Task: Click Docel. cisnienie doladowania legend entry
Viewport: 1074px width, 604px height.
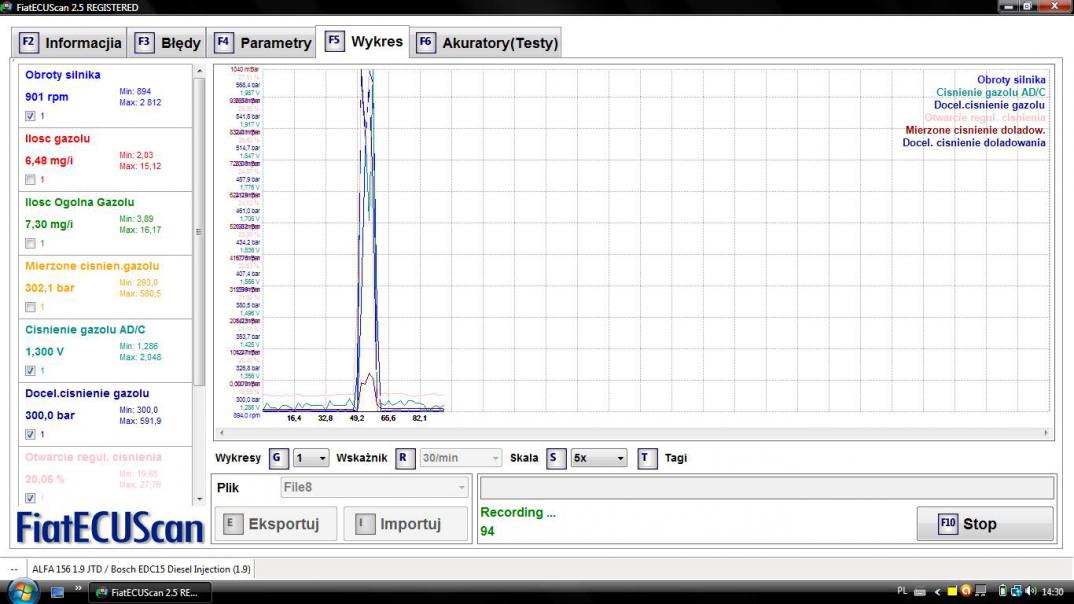Action: click(974, 143)
